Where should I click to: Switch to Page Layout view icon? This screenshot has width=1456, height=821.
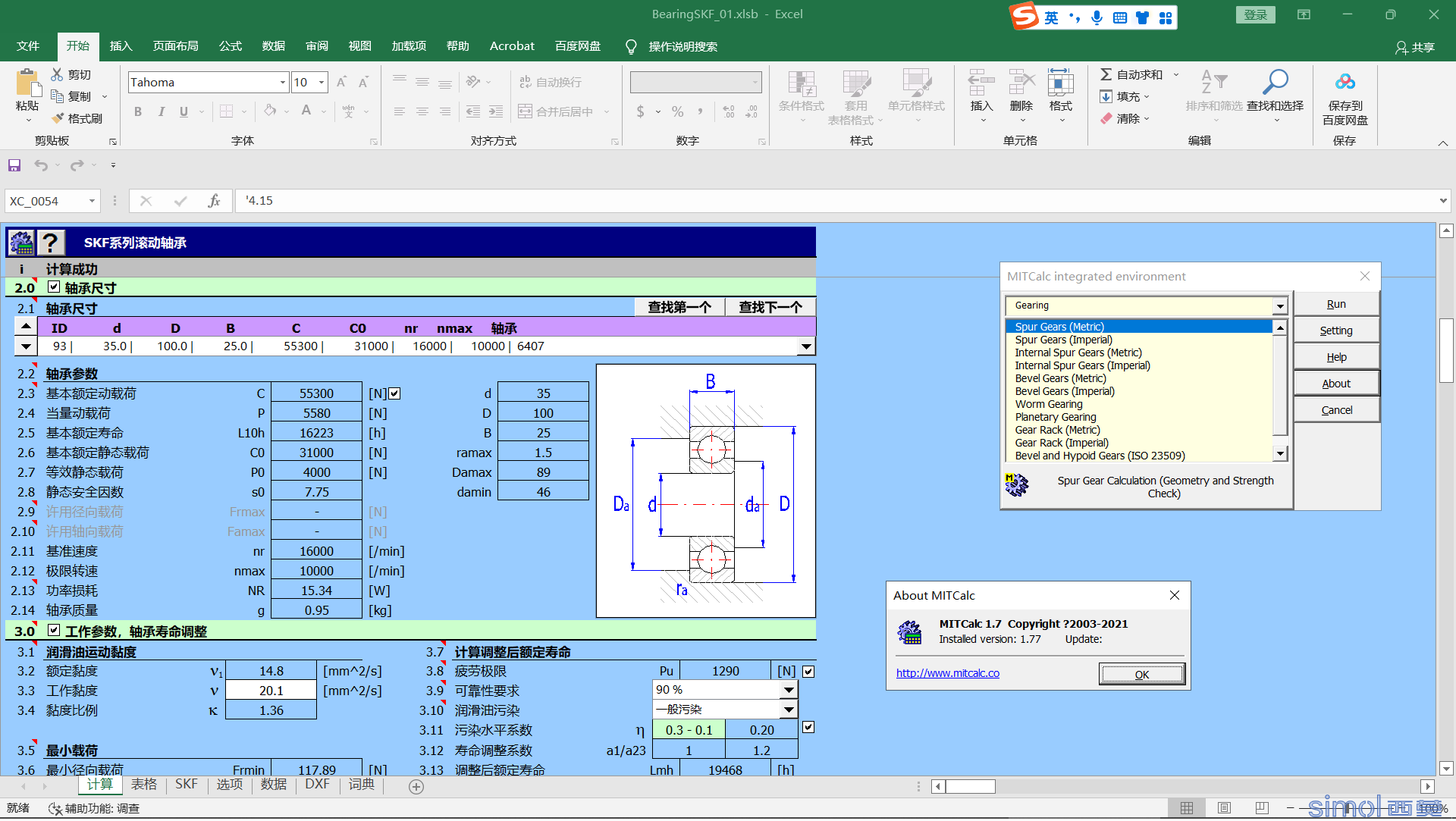click(x=1224, y=808)
